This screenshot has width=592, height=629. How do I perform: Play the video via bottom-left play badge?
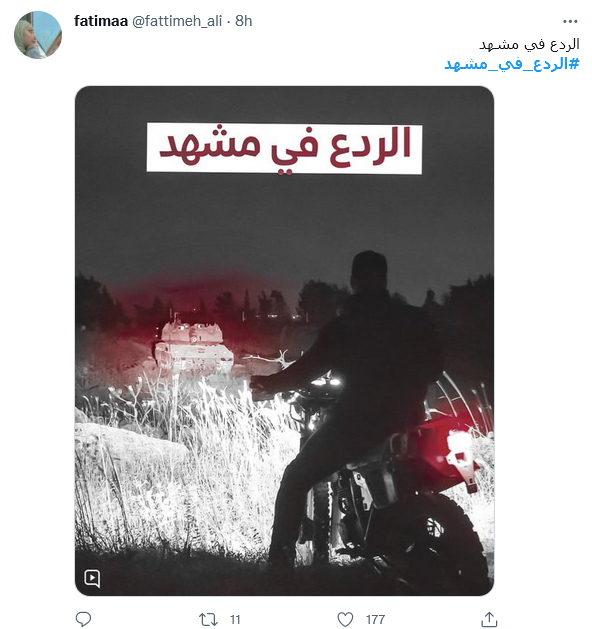pos(92,578)
